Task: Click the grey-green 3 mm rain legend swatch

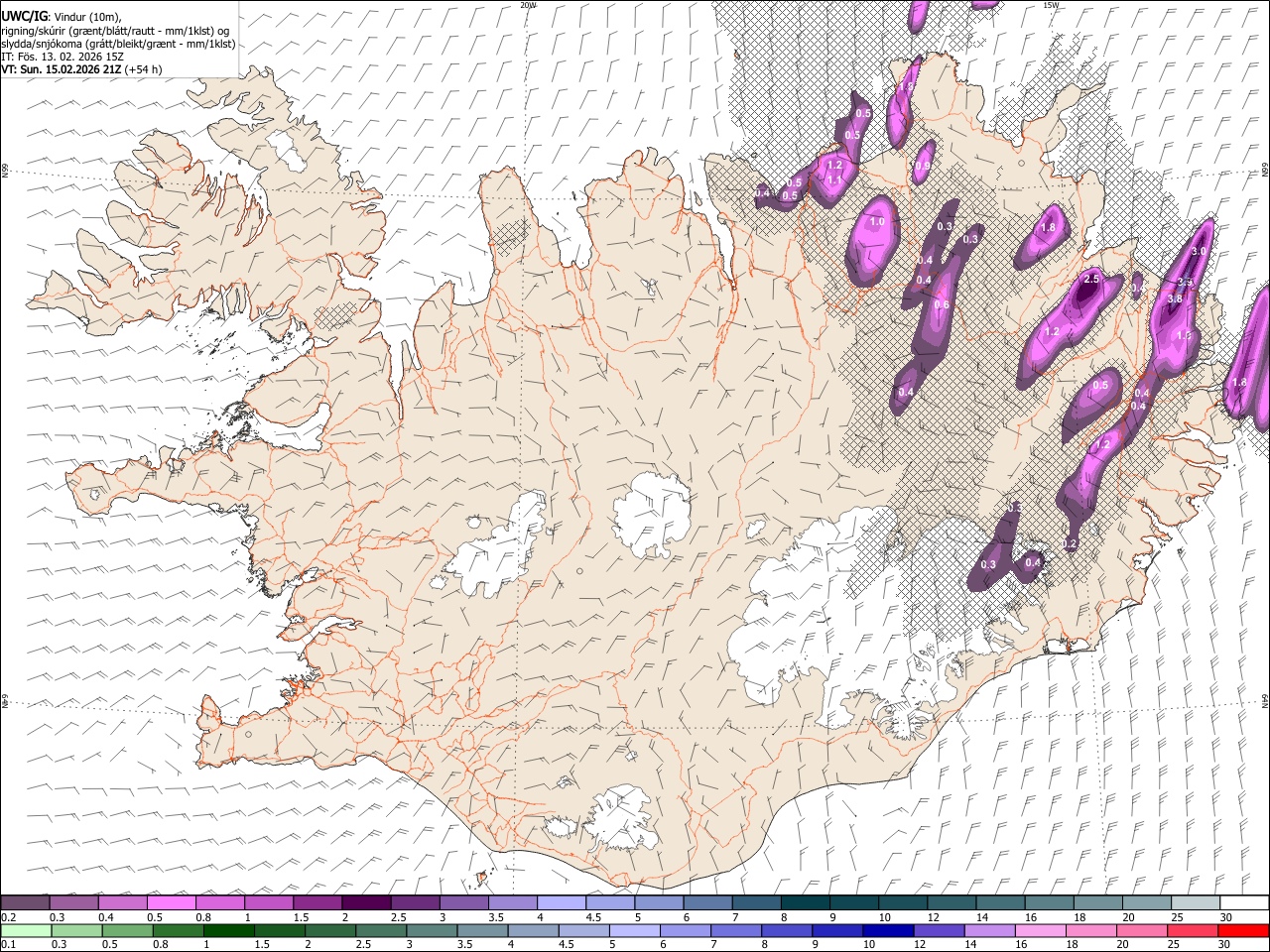Action: pyautogui.click(x=431, y=931)
